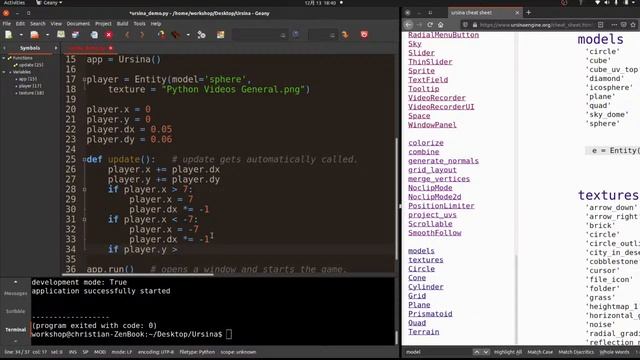
Task: Navigate forward with the toolbar right arrow
Action: click(142, 35)
